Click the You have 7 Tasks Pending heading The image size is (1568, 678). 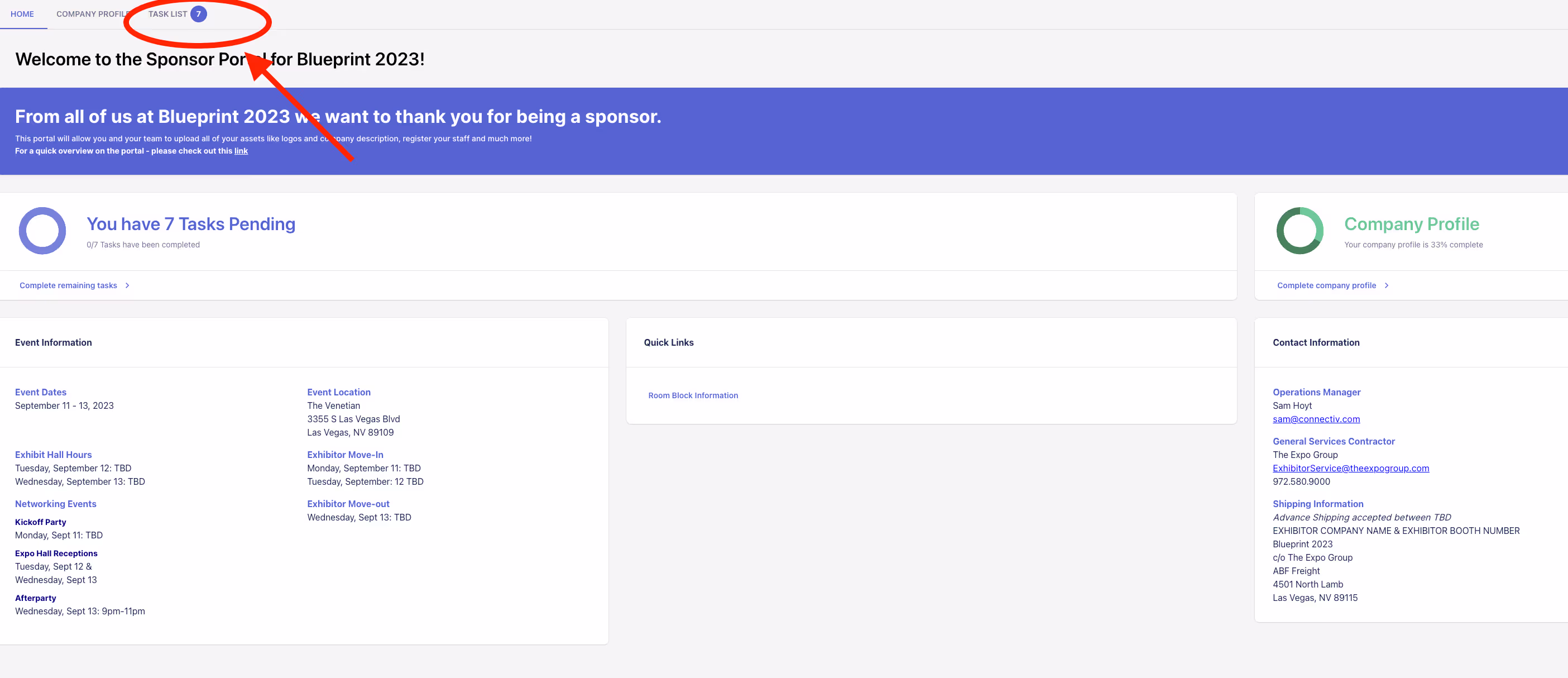point(190,223)
